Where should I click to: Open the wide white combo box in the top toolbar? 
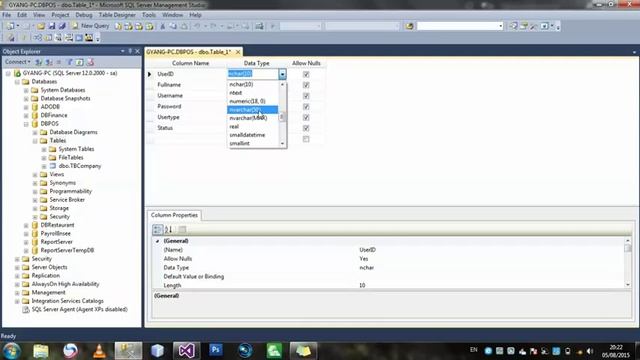click(x=460, y=26)
